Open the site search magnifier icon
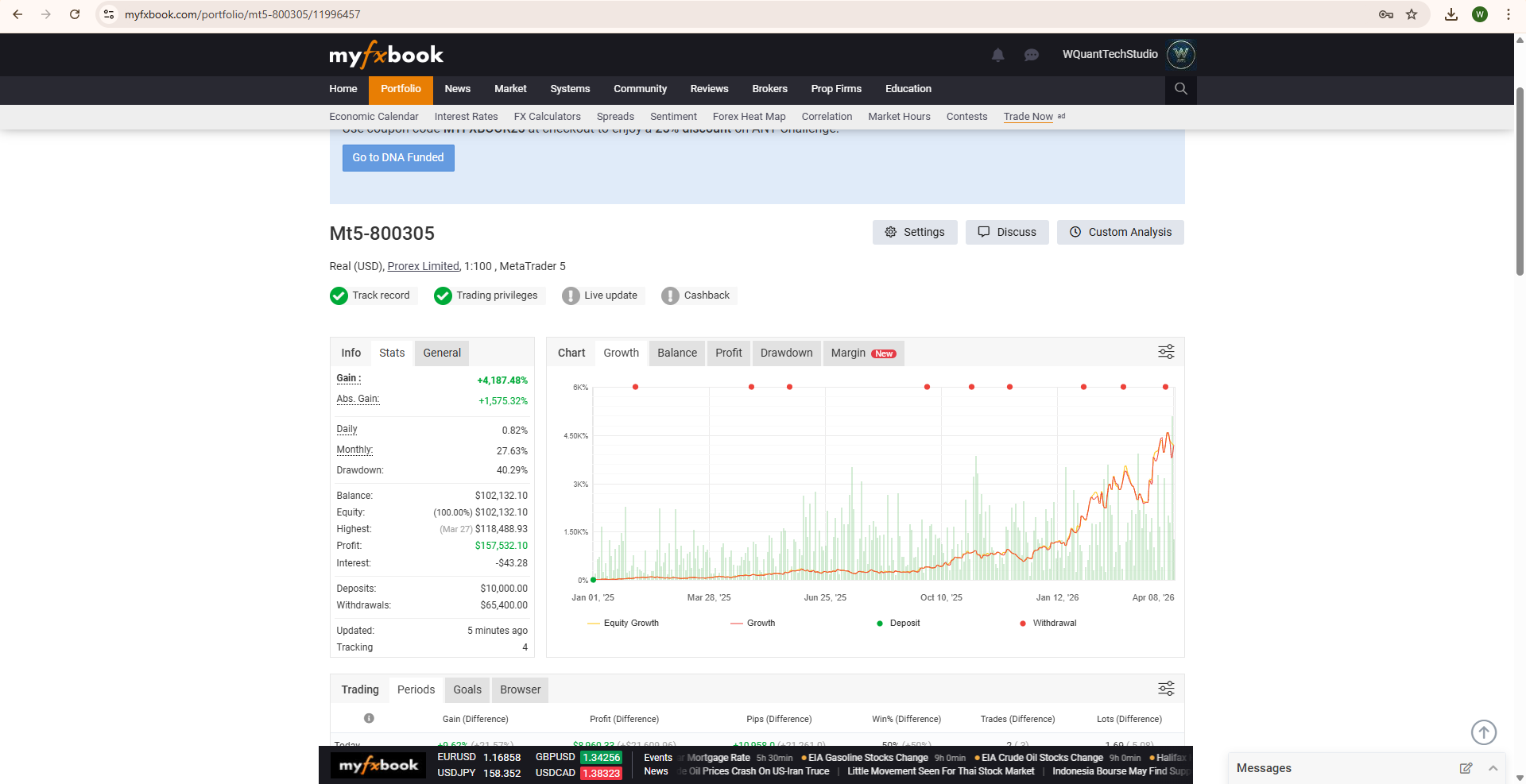Image resolution: width=1526 pixels, height=784 pixels. 1181,89
